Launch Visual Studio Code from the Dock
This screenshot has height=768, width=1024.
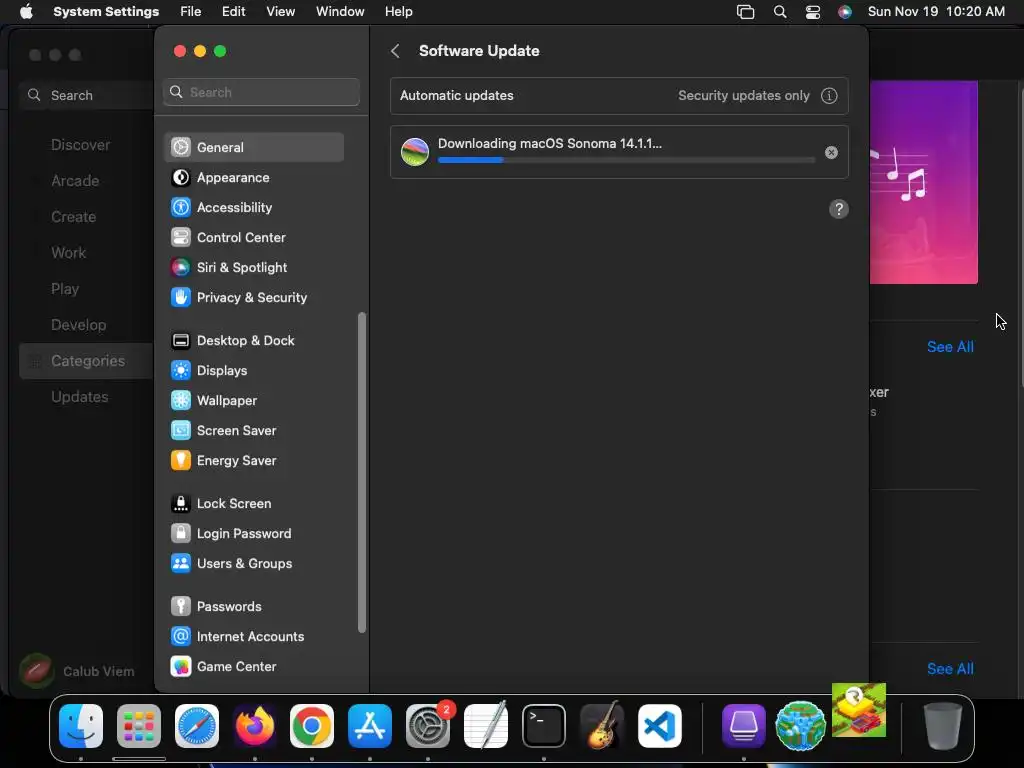coord(660,726)
